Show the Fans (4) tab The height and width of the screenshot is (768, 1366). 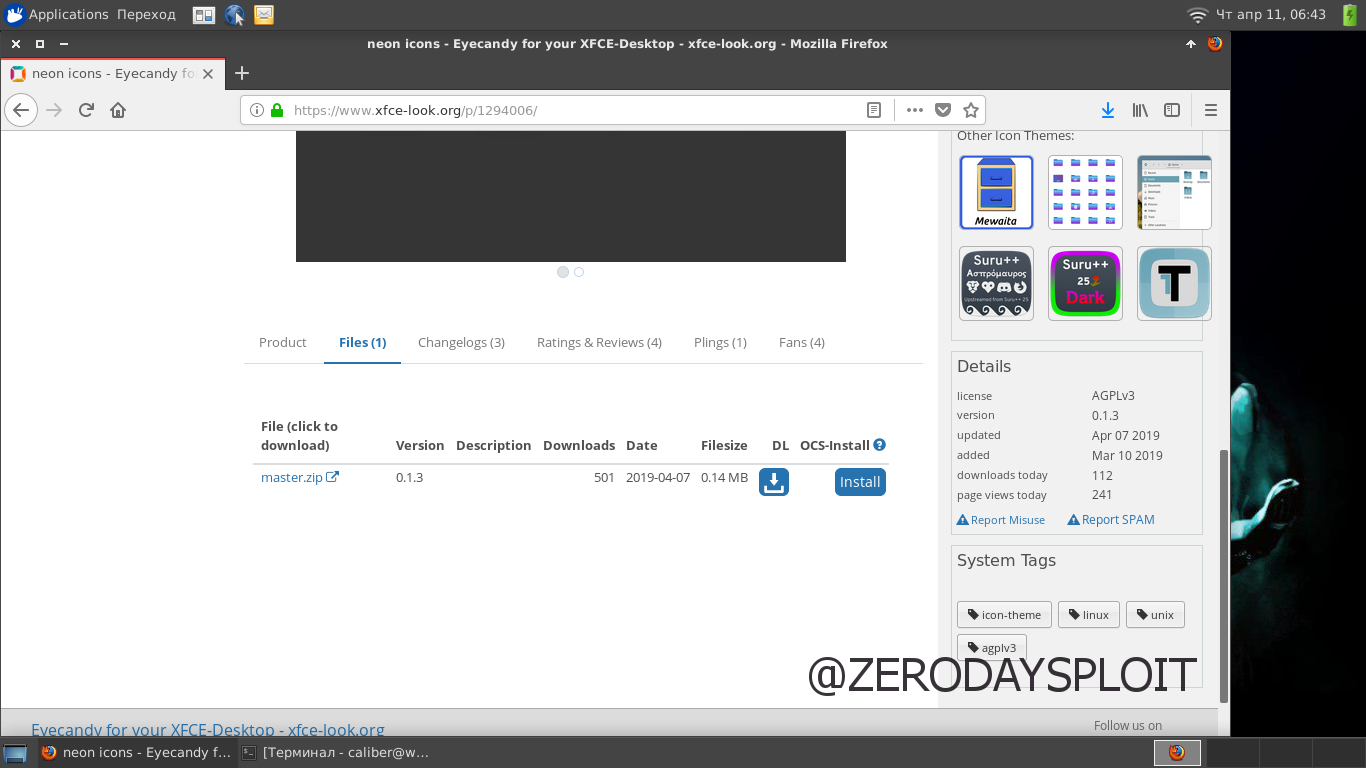pyautogui.click(x=802, y=342)
